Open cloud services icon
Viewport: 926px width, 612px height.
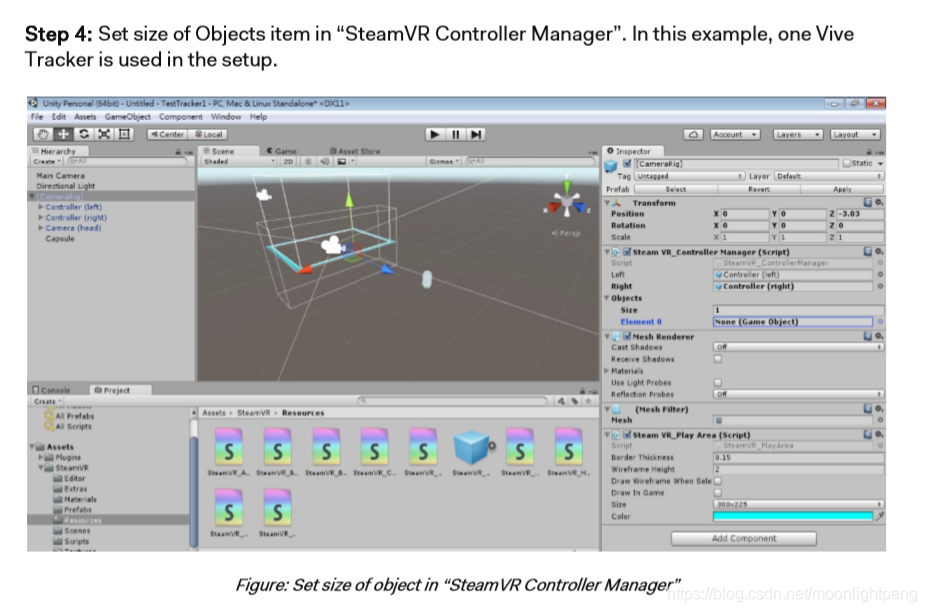tap(693, 135)
